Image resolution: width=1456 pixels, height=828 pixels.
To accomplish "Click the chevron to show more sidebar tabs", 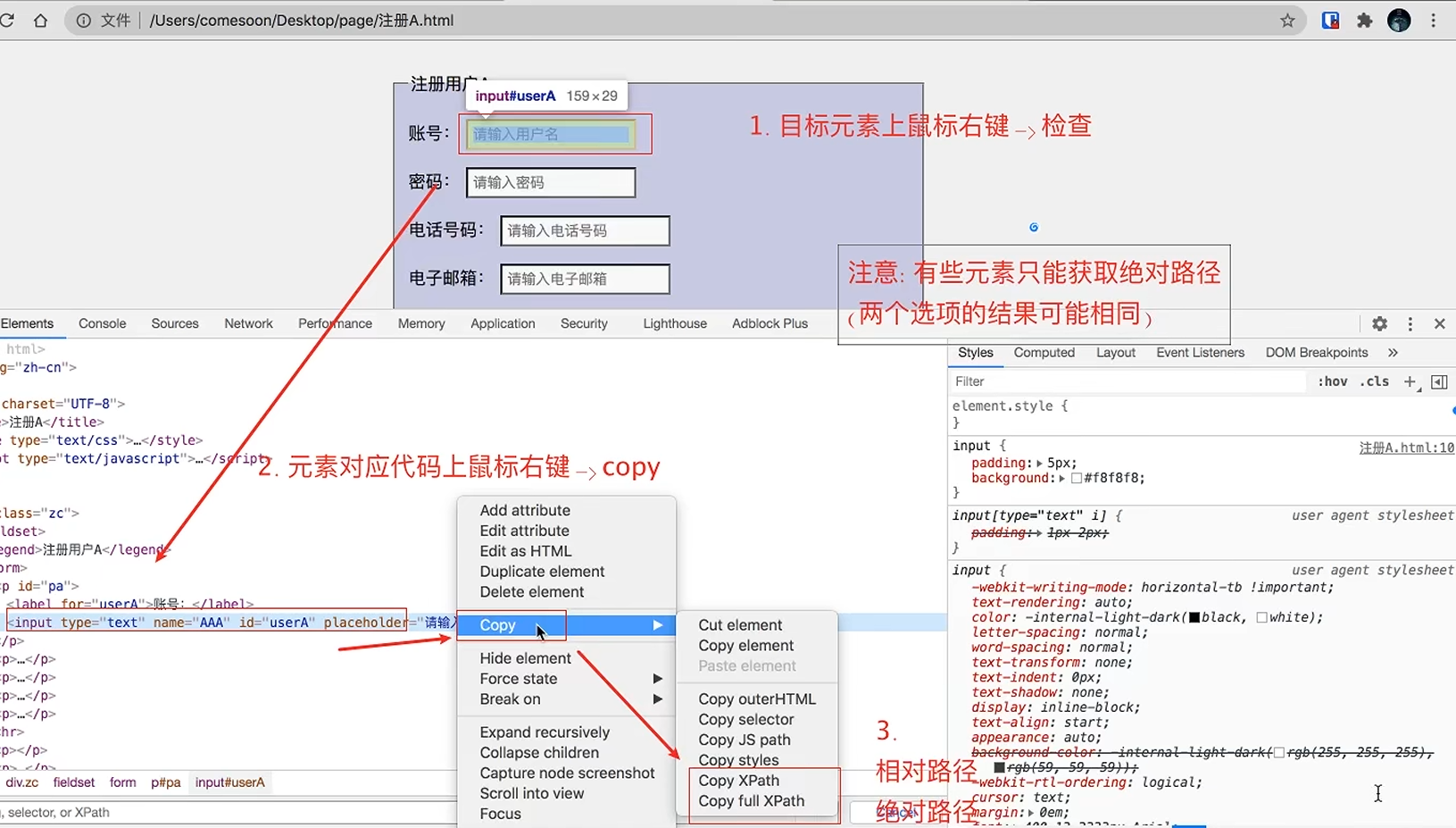I will [1393, 352].
